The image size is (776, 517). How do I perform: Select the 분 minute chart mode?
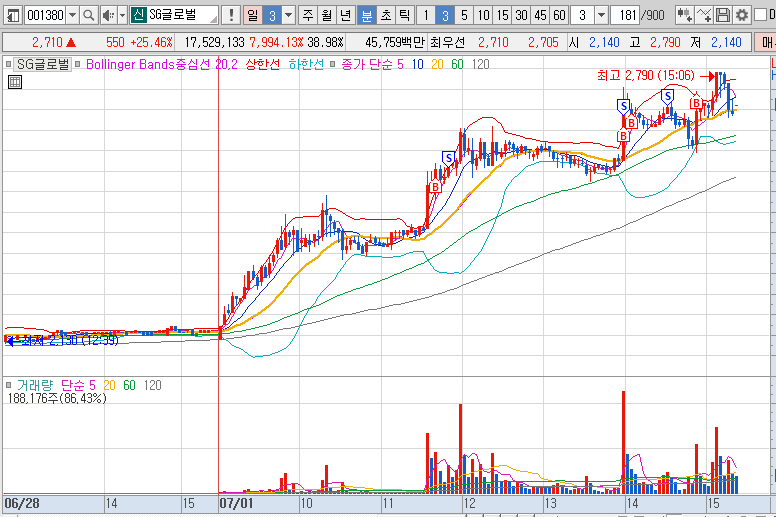click(367, 15)
